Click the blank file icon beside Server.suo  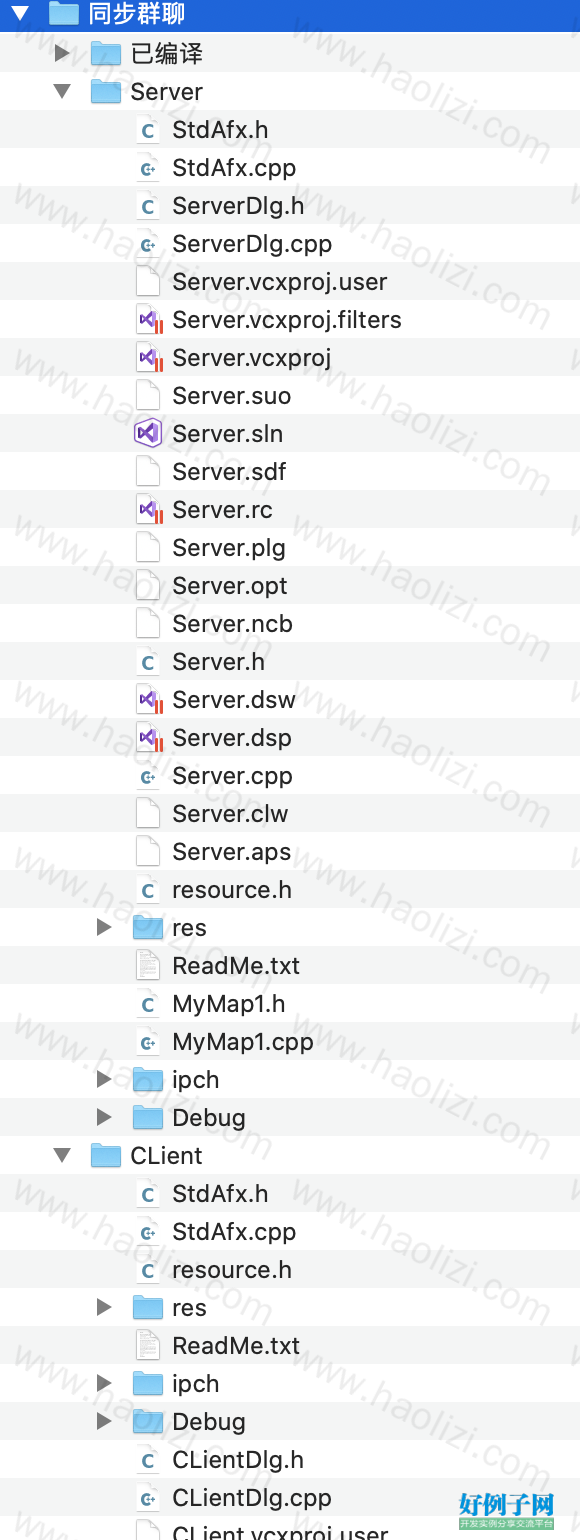pos(148,396)
